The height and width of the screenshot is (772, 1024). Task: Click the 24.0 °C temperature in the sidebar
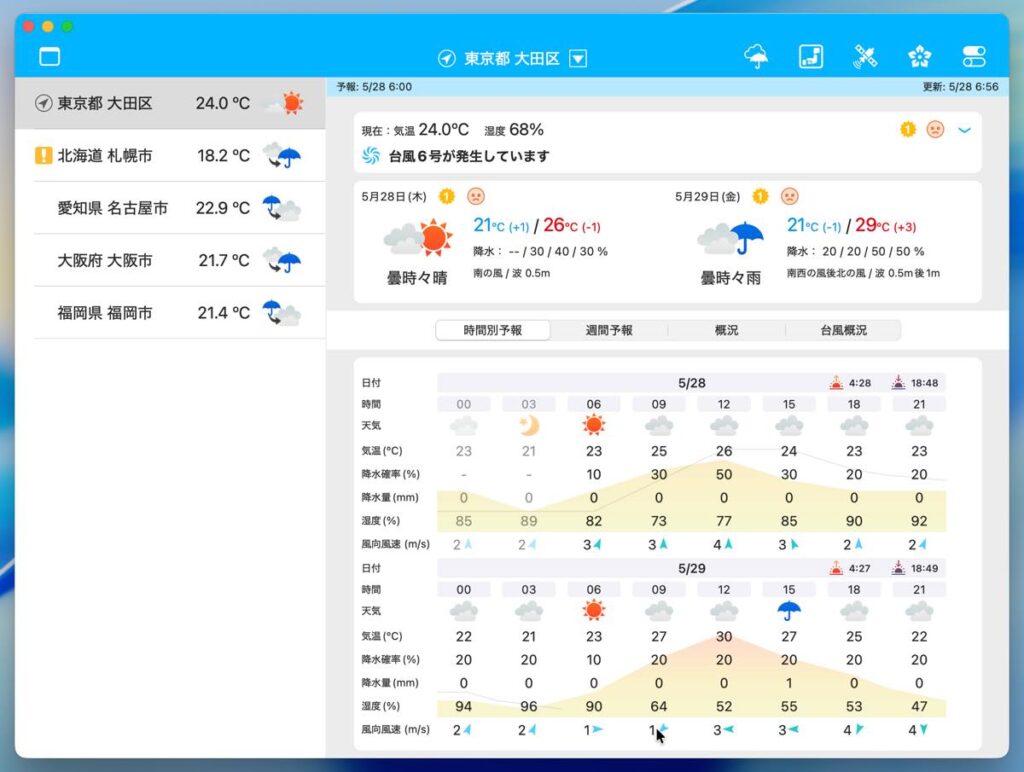point(223,103)
